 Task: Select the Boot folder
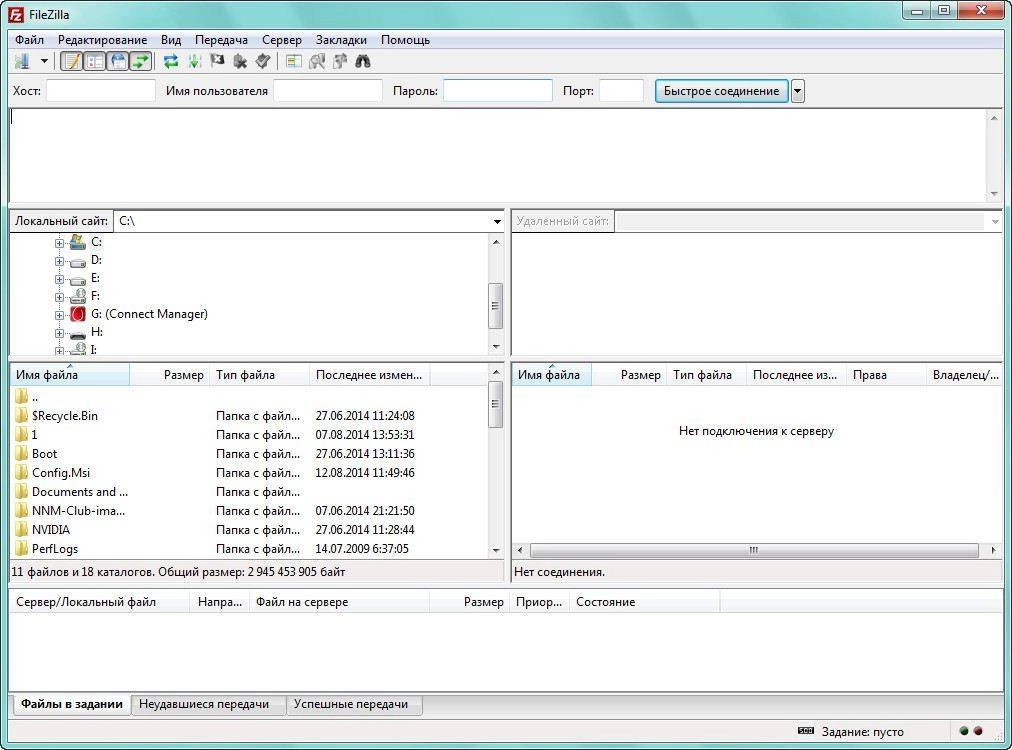click(x=45, y=454)
